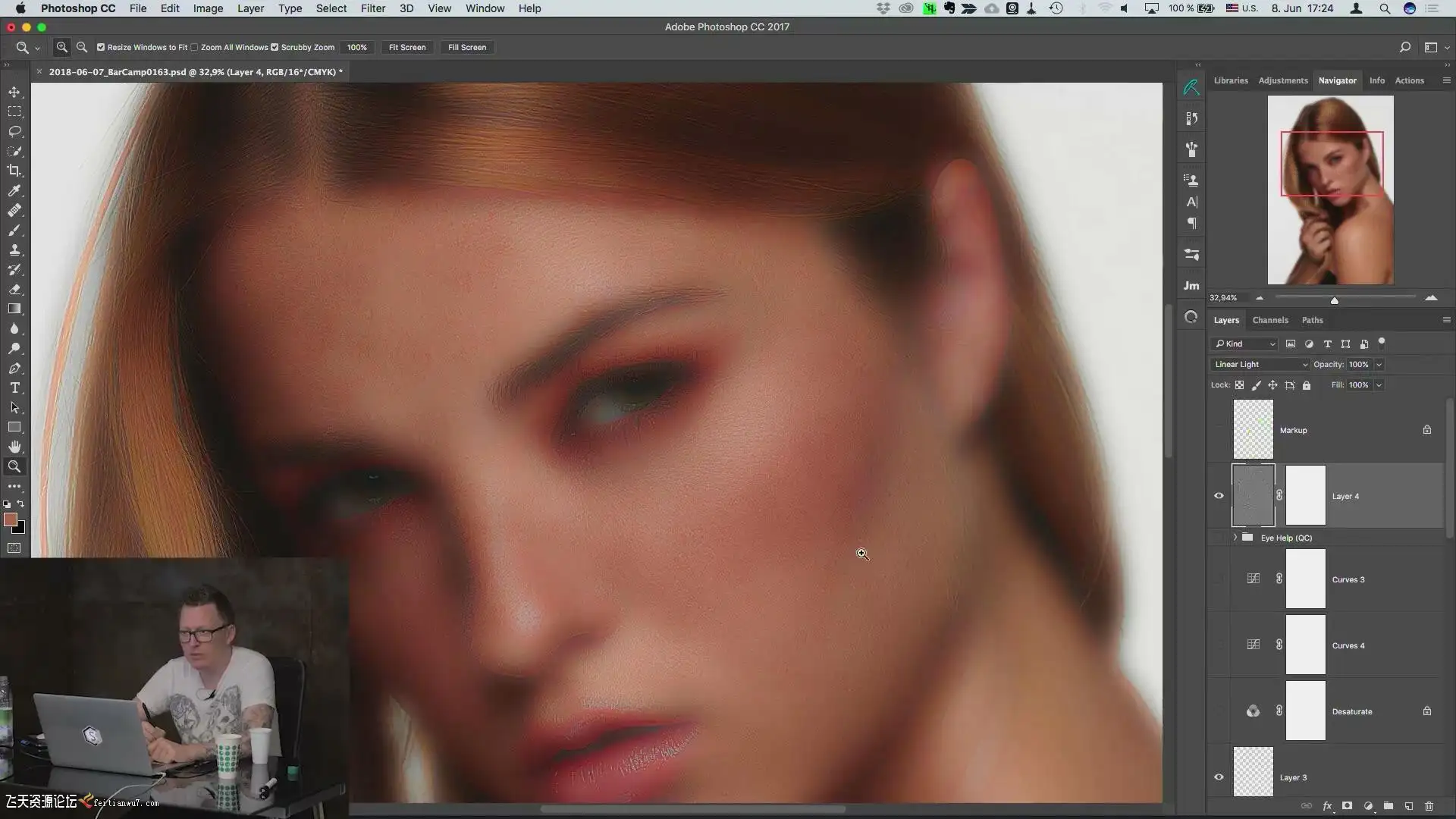
Task: Click the Create new group folder icon
Action: (x=1389, y=806)
